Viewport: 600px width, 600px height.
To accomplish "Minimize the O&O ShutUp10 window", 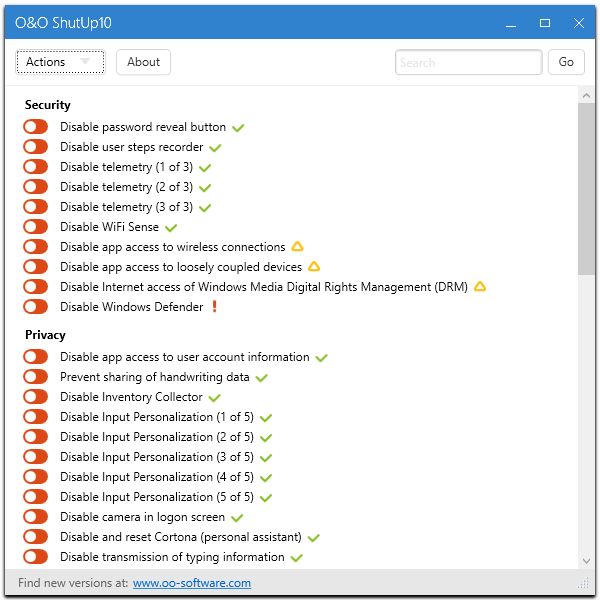I will (x=511, y=24).
